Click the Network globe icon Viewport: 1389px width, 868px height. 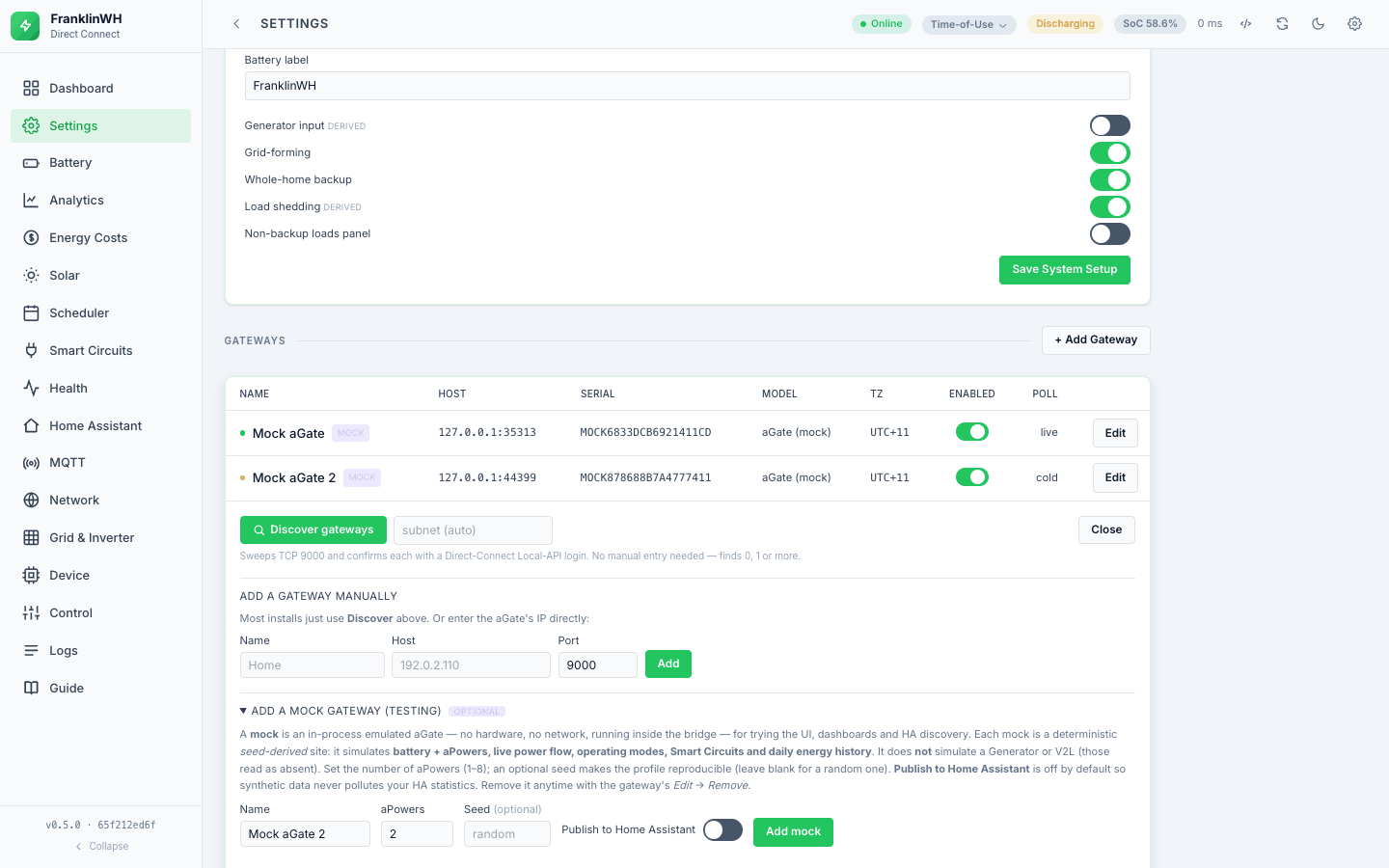pyautogui.click(x=31, y=500)
